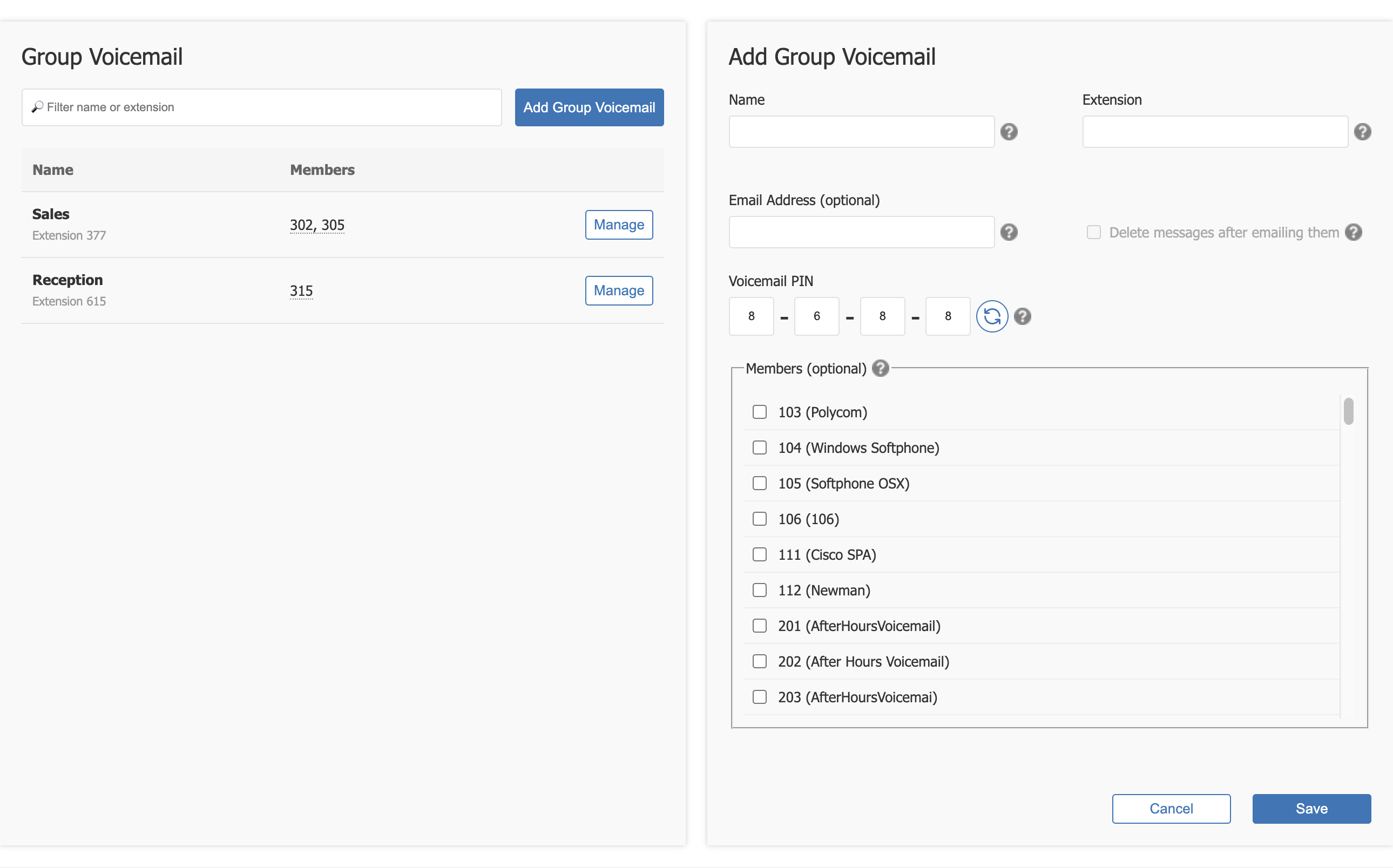Check member 103 (Polycom)
This screenshot has height=868, width=1393.
coord(760,412)
